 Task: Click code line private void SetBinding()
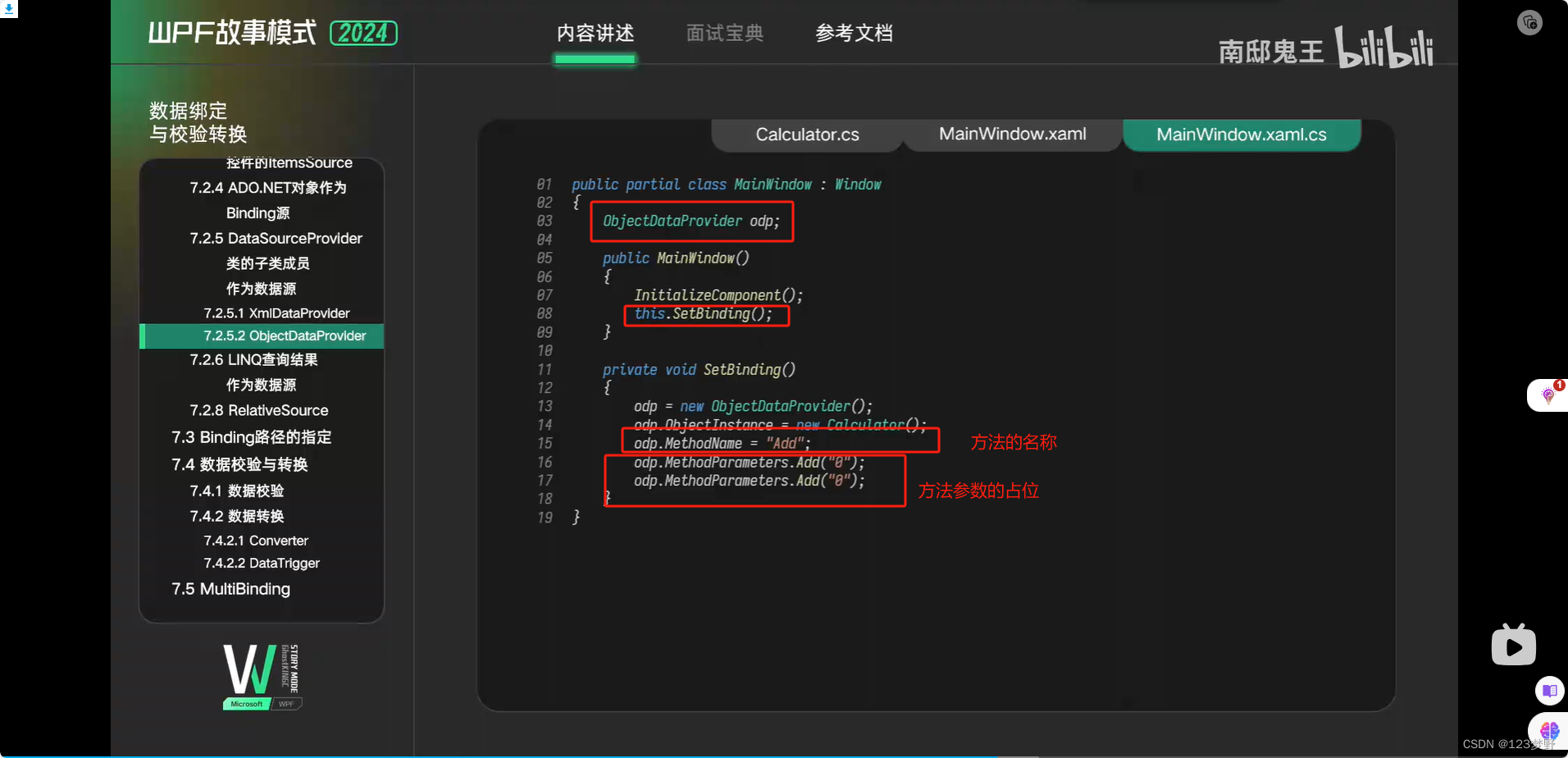point(699,369)
